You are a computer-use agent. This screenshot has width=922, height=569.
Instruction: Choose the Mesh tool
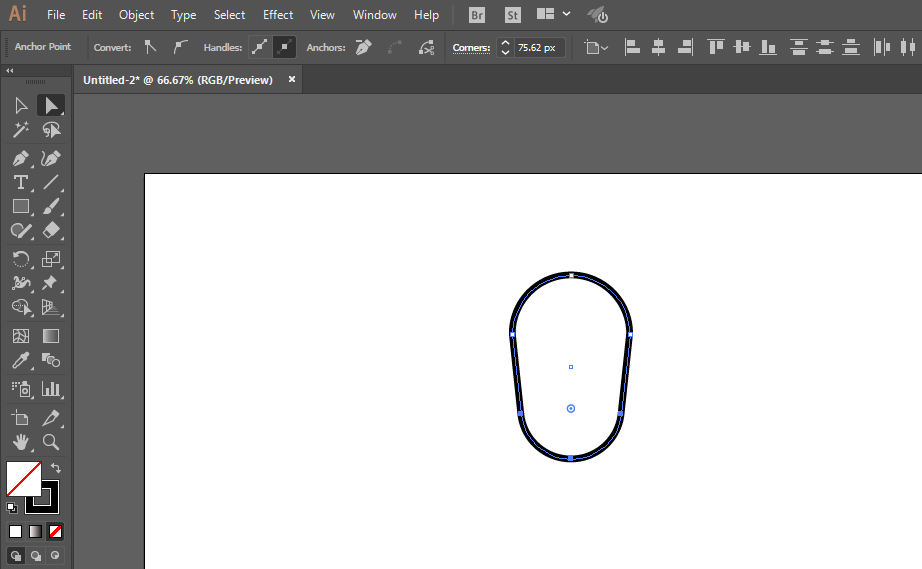[x=21, y=336]
